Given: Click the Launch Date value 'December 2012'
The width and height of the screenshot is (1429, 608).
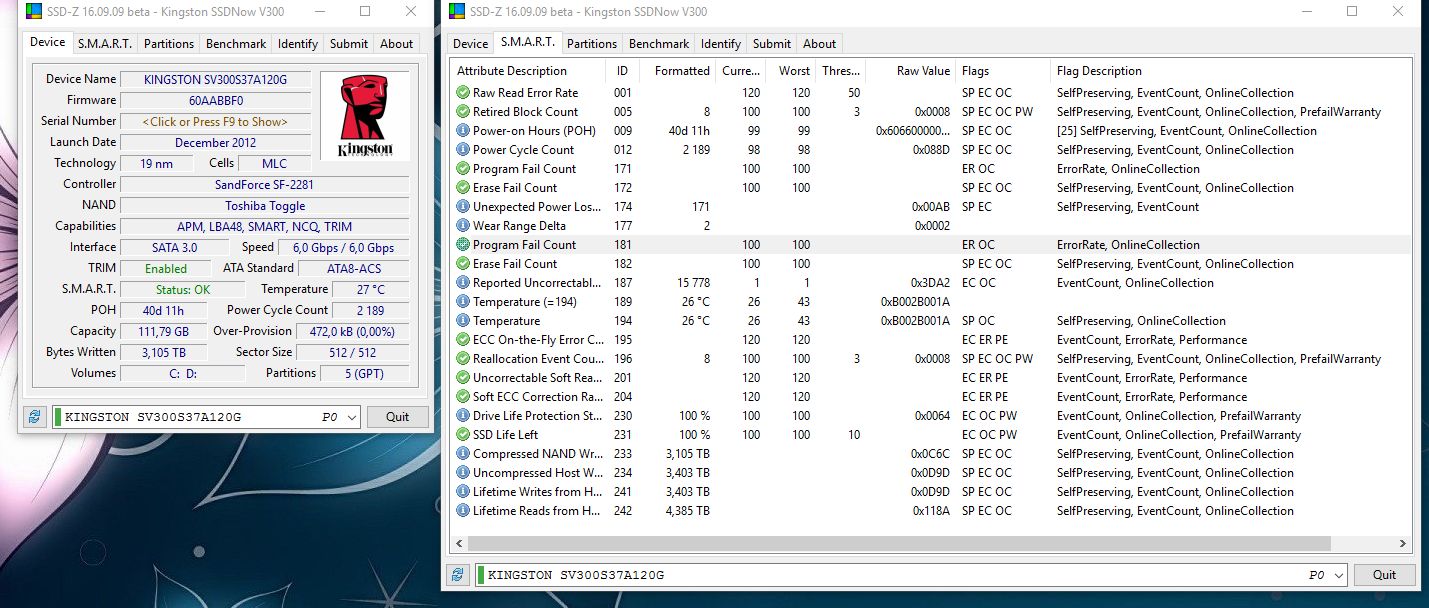Looking at the screenshot, I should (215, 142).
